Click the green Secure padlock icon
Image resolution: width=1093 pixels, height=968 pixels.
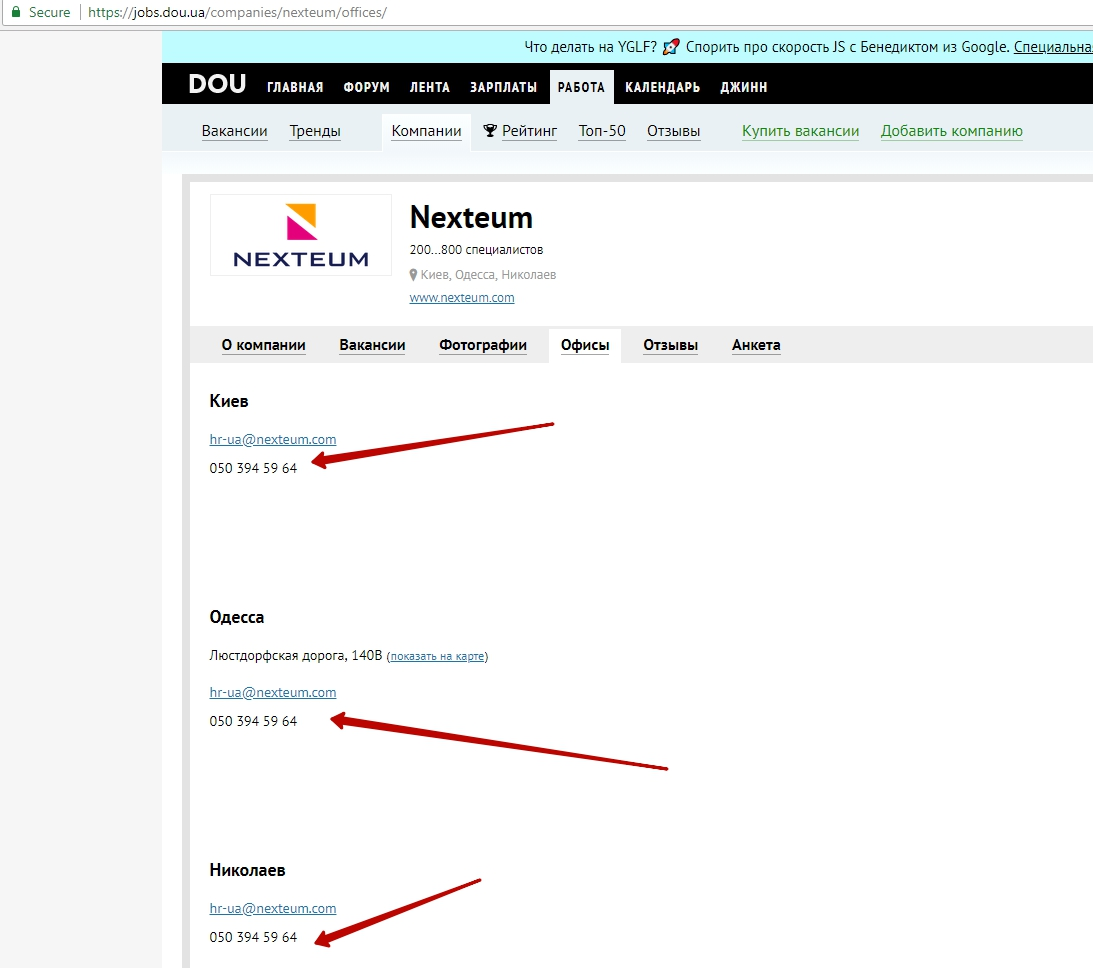pyautogui.click(x=15, y=13)
